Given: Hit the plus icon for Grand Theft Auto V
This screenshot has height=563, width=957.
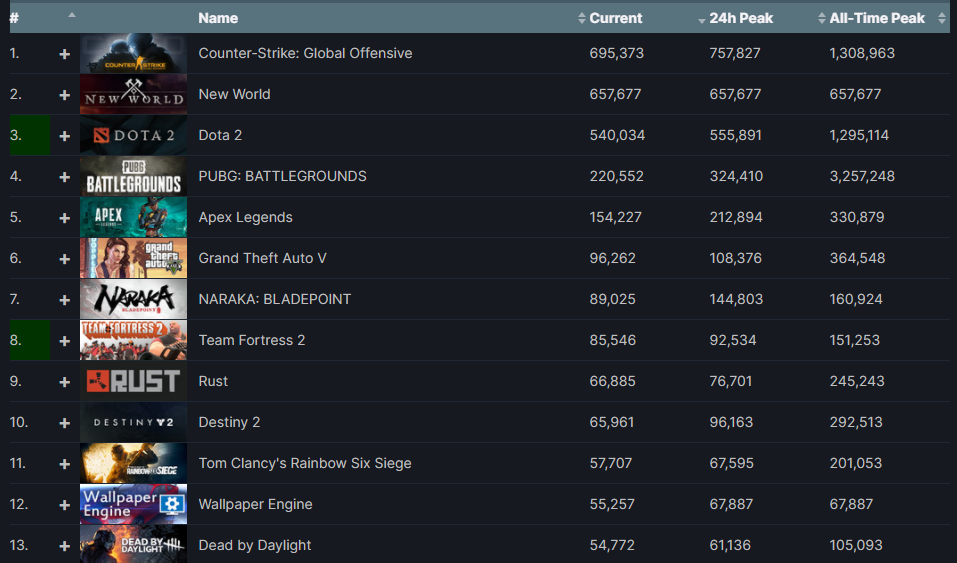Looking at the screenshot, I should [65, 259].
